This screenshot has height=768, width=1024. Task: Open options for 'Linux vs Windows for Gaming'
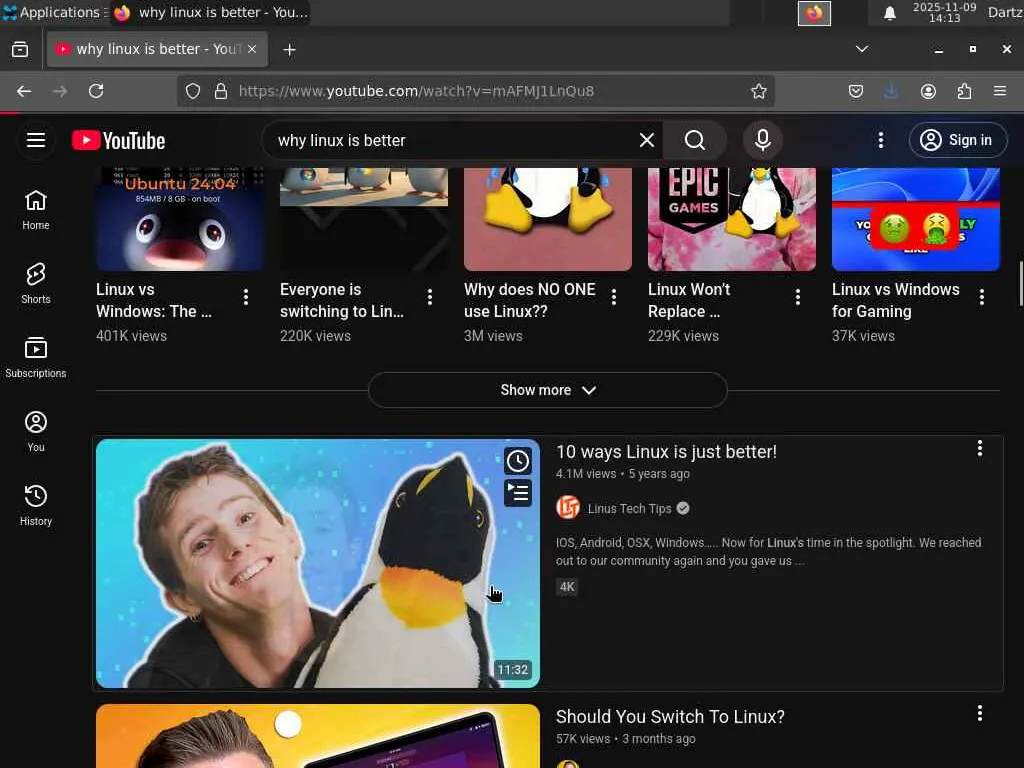[982, 297]
